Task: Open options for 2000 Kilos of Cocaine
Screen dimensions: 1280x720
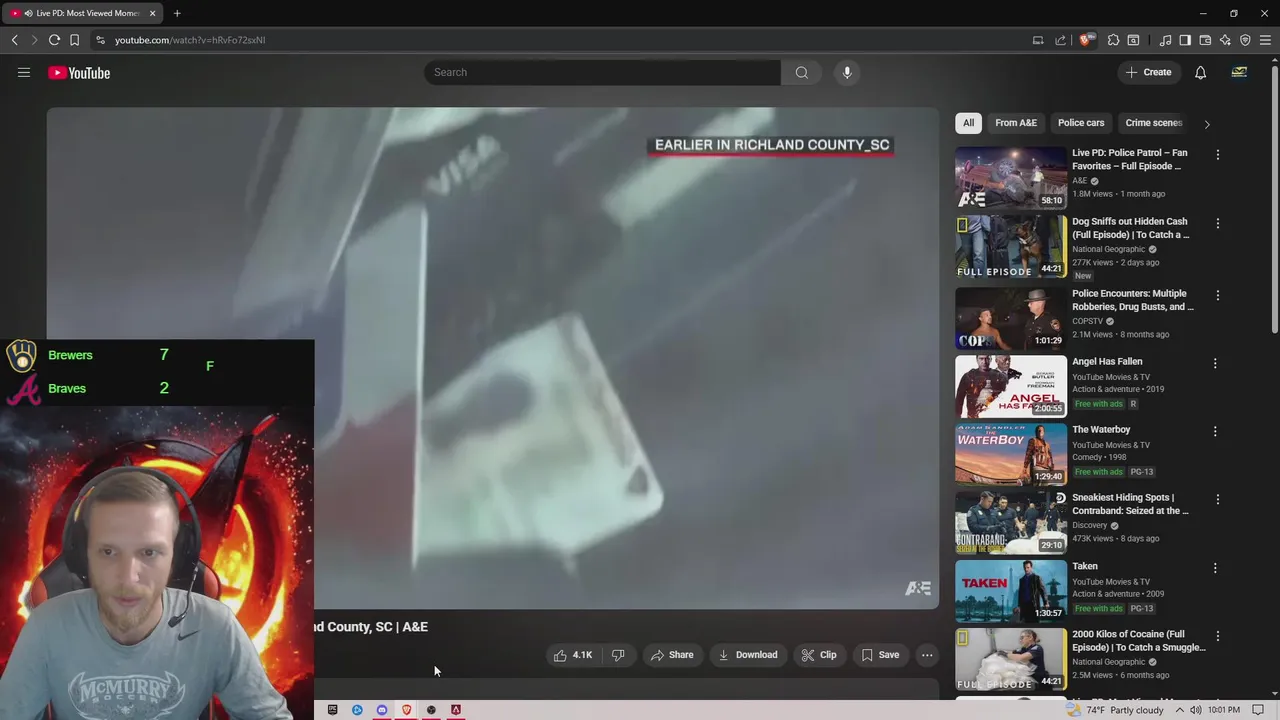Action: click(1217, 636)
